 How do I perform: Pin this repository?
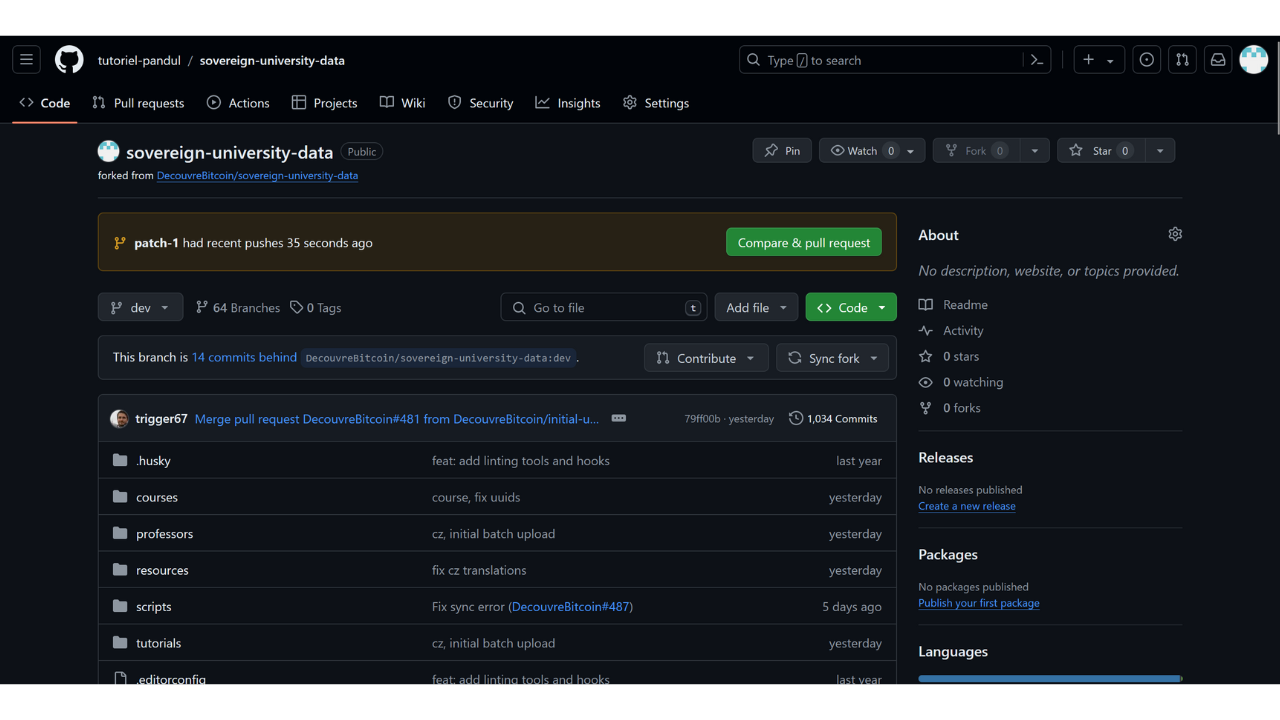[782, 151]
